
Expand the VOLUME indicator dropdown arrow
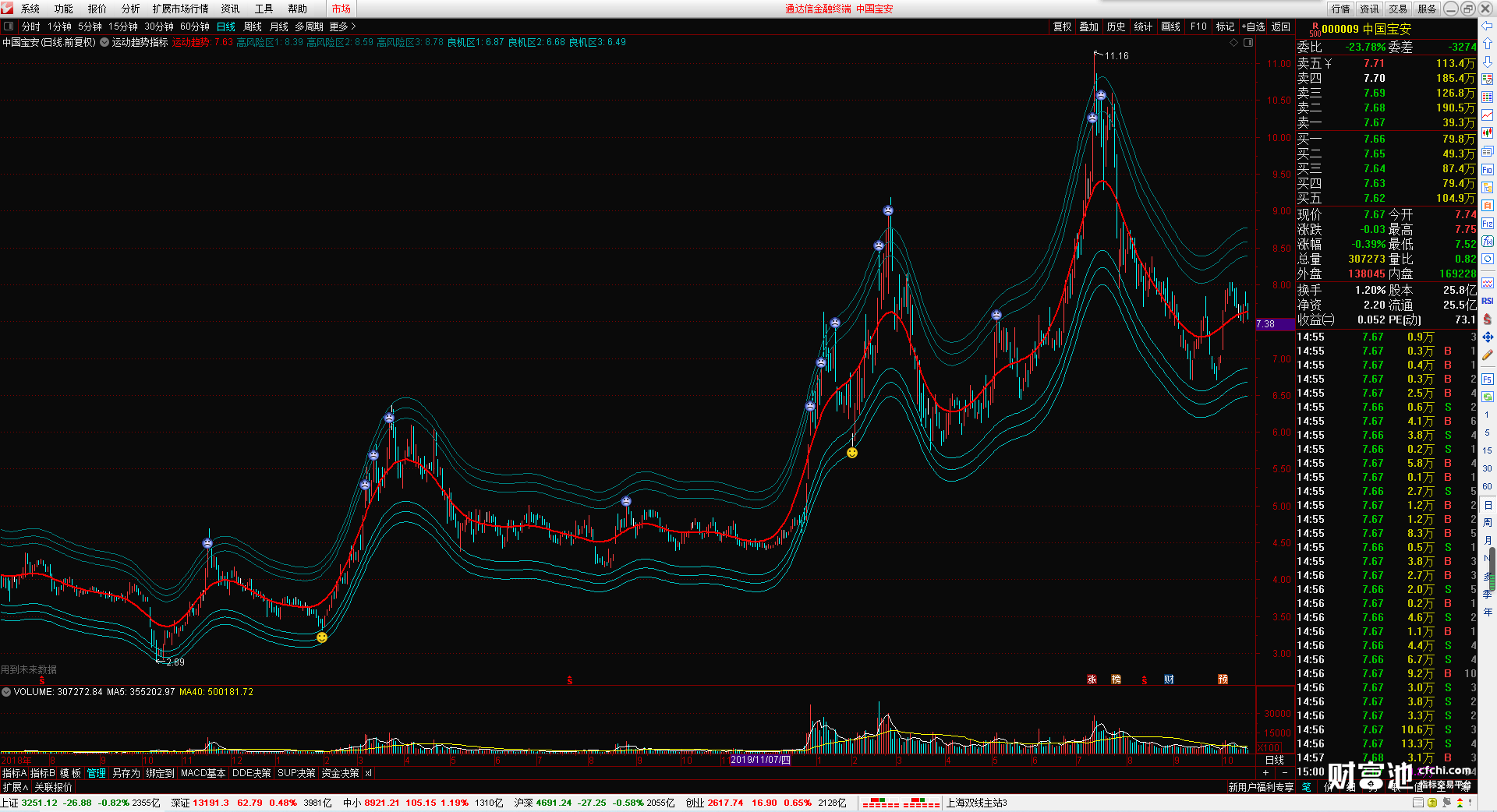tap(6, 692)
